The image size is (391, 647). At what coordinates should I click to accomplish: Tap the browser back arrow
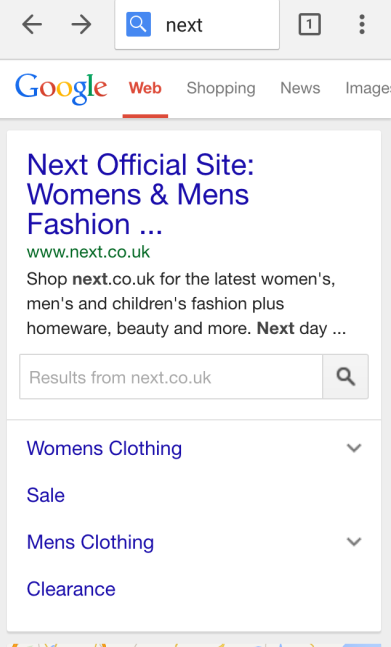pos(32,25)
